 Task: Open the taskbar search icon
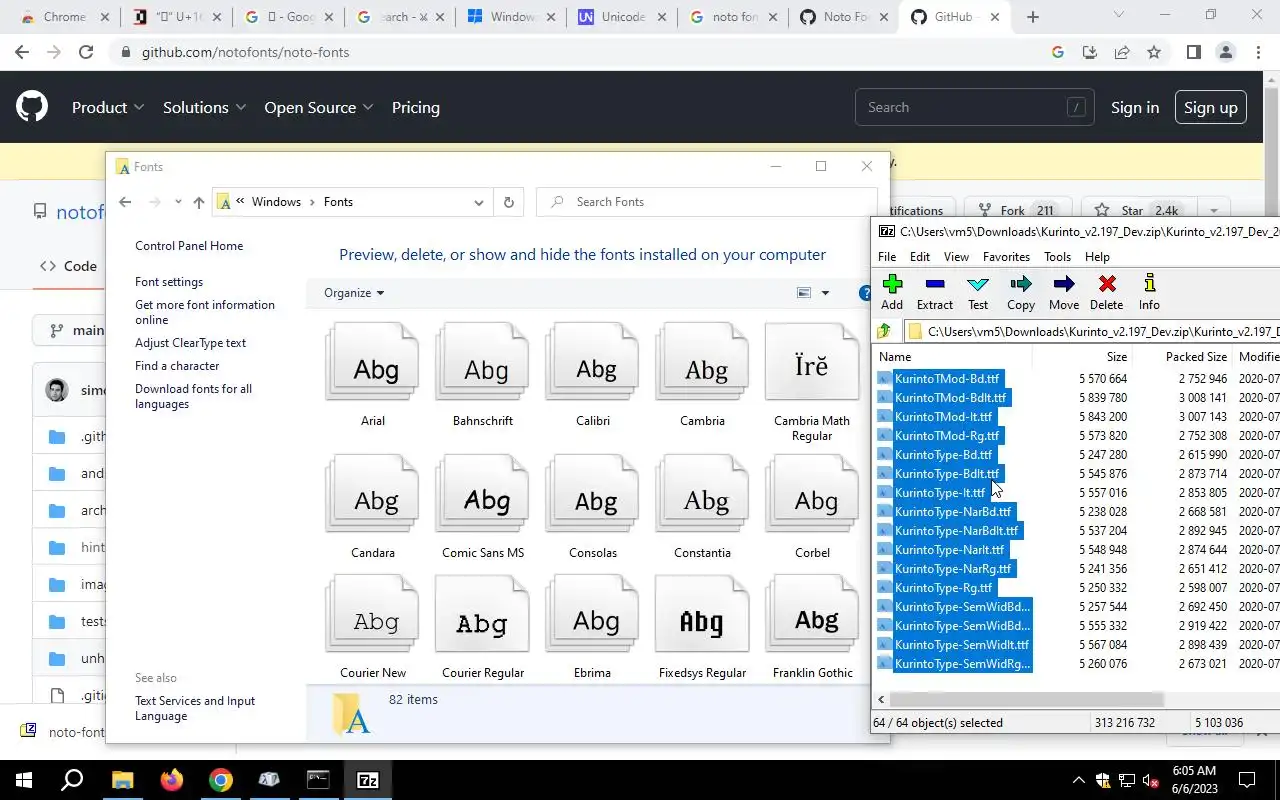(x=72, y=780)
